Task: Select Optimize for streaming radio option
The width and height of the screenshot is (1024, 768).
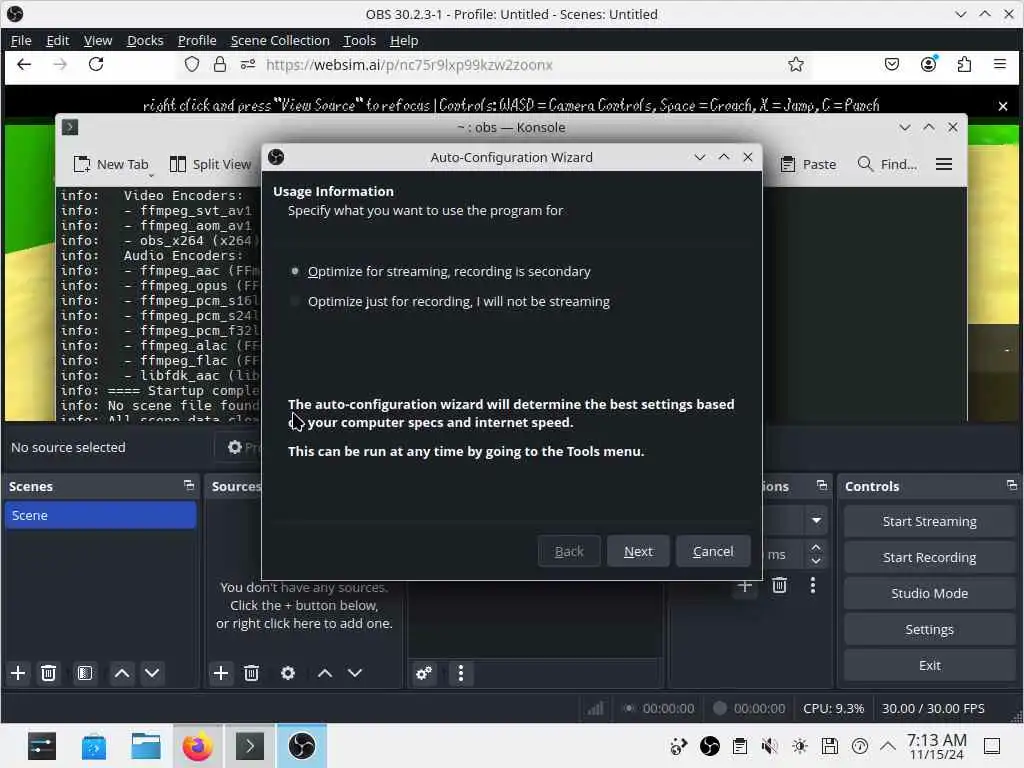Action: tap(441, 271)
